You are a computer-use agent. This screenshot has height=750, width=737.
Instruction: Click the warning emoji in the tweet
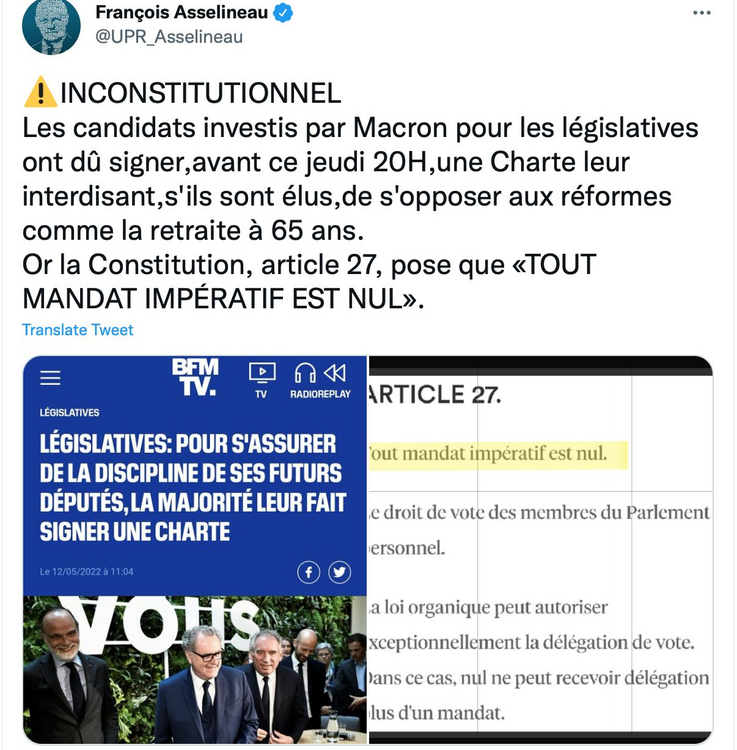41,92
